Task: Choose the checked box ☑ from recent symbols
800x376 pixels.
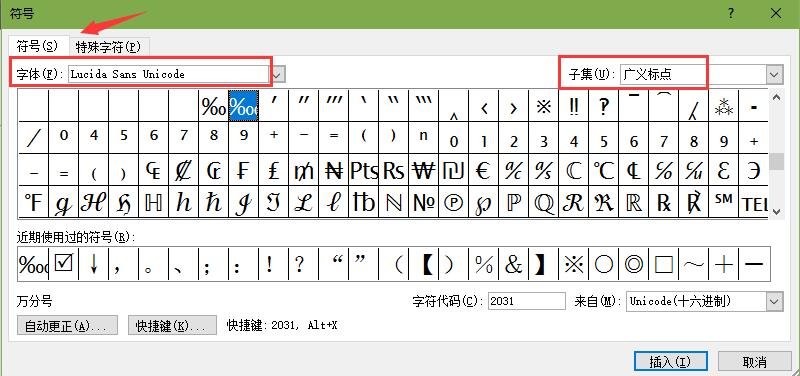Action: click(63, 264)
